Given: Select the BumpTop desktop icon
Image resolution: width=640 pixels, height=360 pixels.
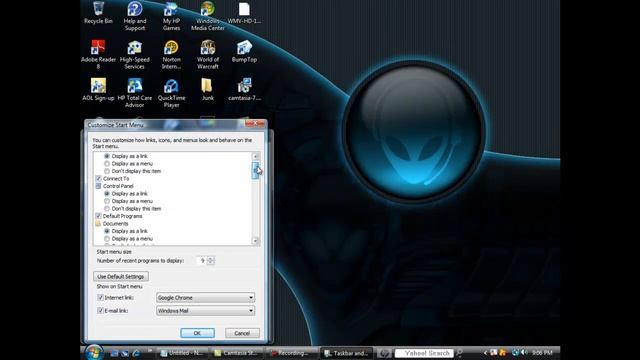Looking at the screenshot, I should [x=244, y=51].
